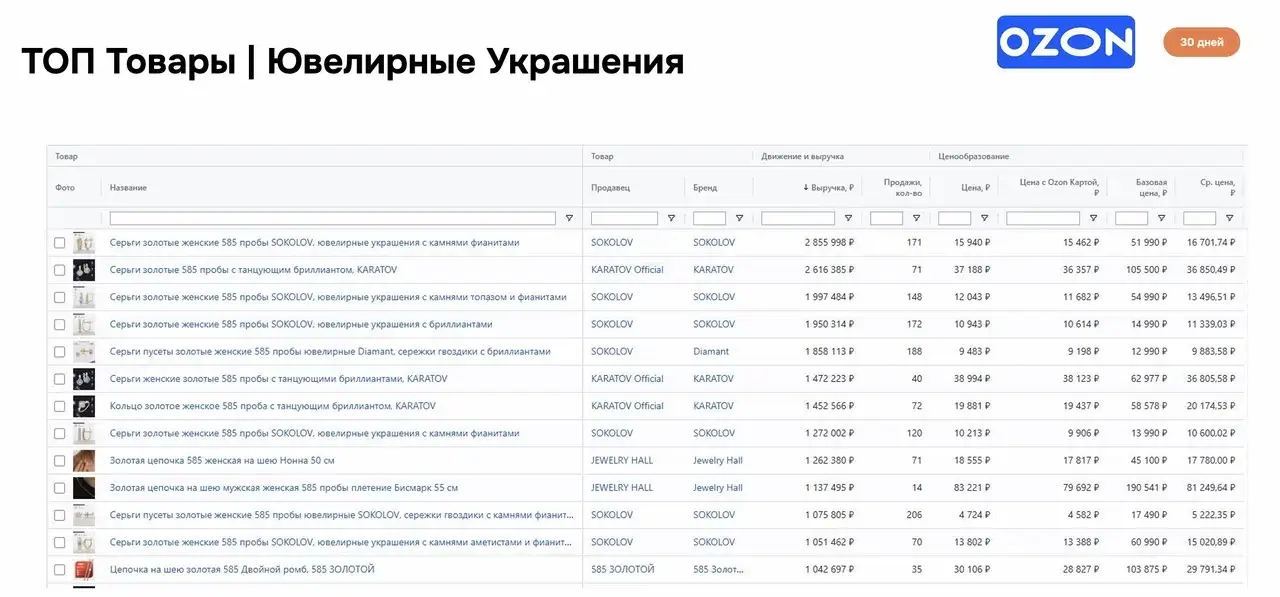The height and width of the screenshot is (597, 1280).
Task: Select checkbox for Золотая цепочка Нонна 50 см
Action: coord(60,461)
